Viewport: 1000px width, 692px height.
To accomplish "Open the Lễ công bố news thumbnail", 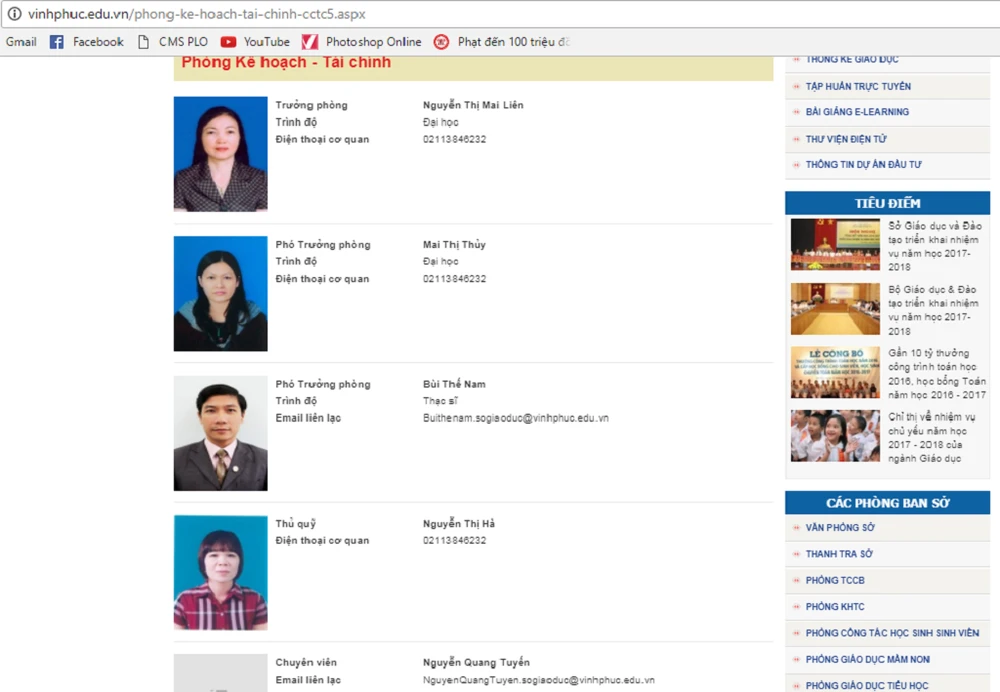I will (835, 373).
